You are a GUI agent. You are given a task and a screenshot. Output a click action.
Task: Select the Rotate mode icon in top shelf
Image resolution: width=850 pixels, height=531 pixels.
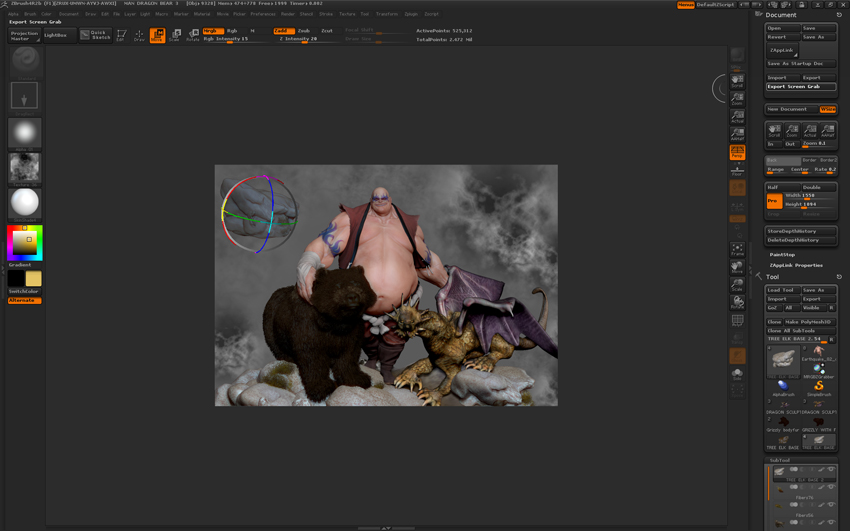click(192, 35)
